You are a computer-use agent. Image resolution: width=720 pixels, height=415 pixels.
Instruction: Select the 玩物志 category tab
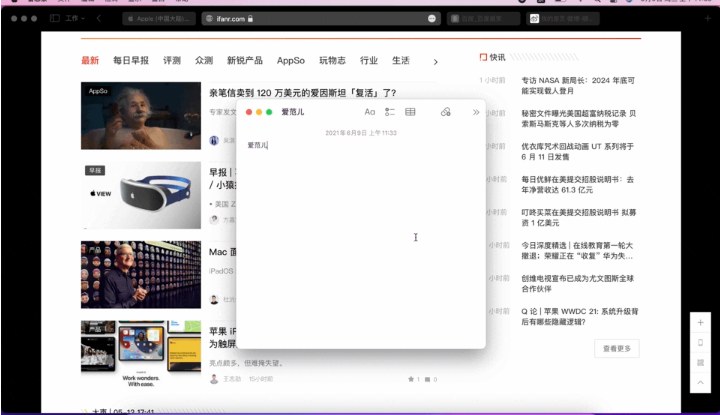point(332,61)
